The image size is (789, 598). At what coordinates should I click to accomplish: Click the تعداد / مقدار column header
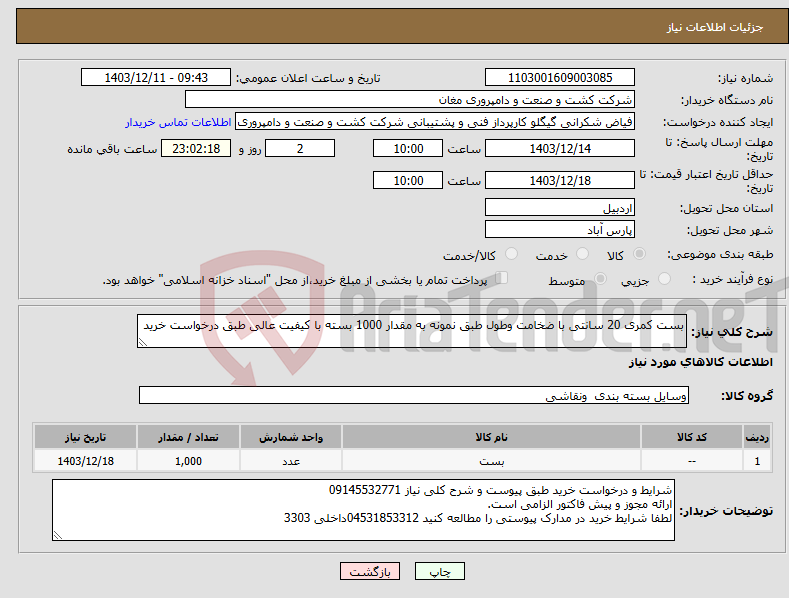[188, 436]
